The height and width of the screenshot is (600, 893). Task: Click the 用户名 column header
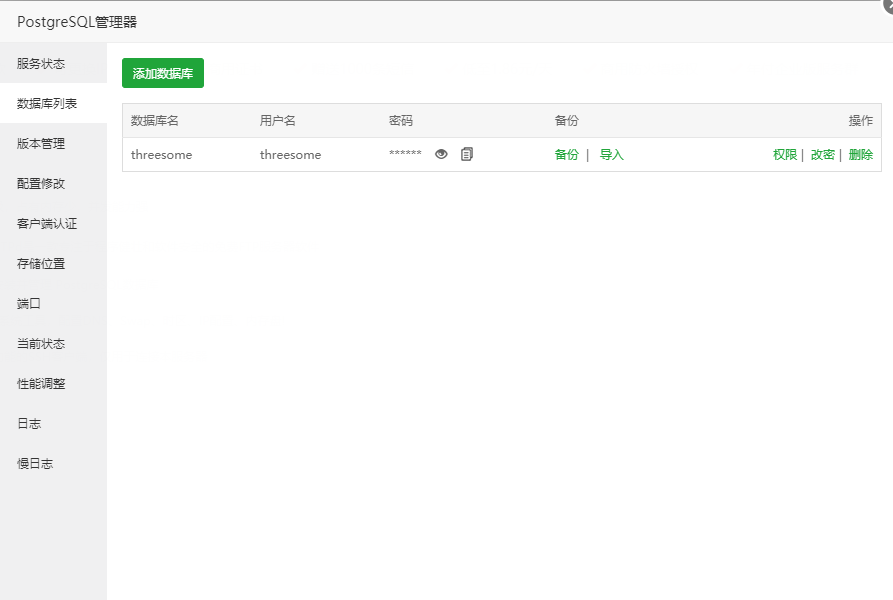tap(277, 120)
